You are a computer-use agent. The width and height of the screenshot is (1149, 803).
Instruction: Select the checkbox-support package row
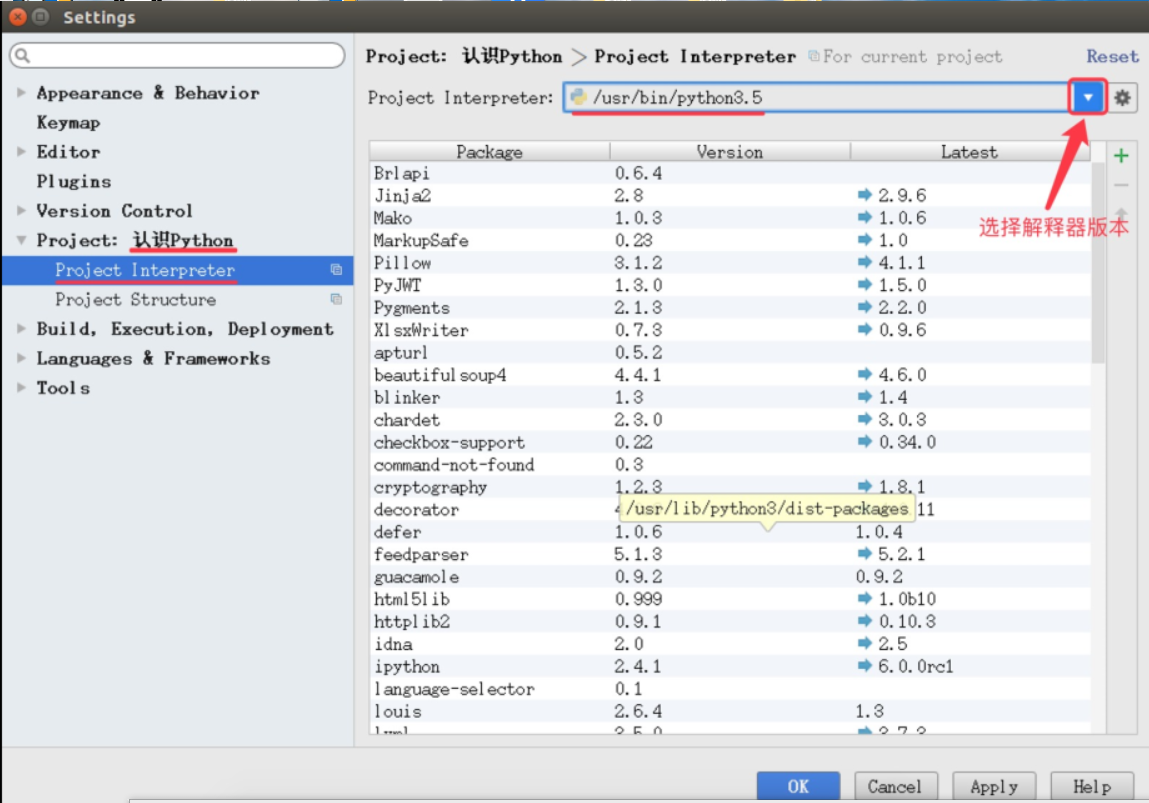[x=730, y=442]
